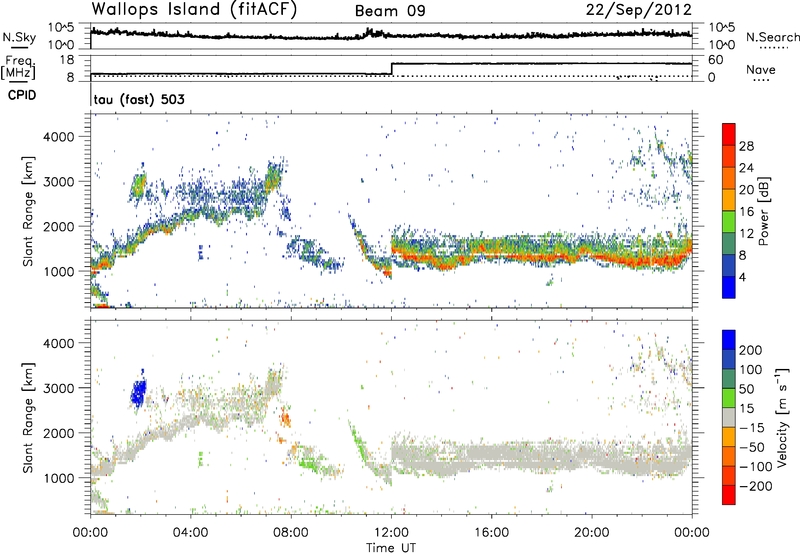Viewport: 800px width, 554px height.
Task: Select the light green Velocity segment between 15 and 50
Action: [729, 397]
